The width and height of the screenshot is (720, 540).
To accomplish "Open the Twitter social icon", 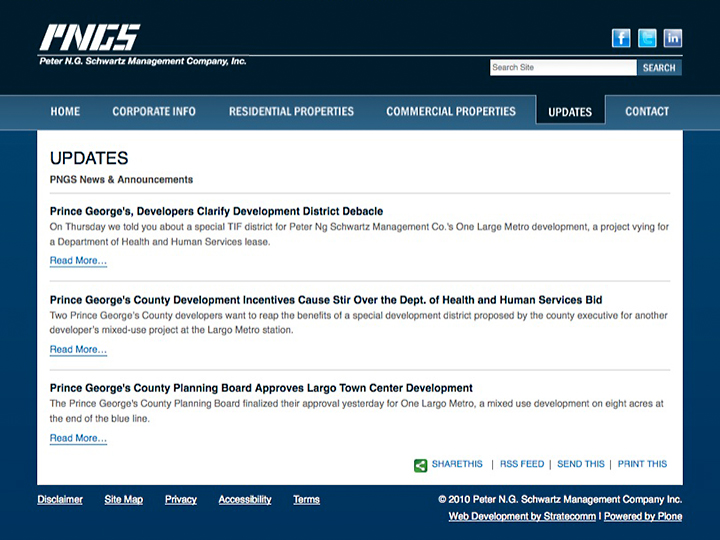I will coord(647,38).
